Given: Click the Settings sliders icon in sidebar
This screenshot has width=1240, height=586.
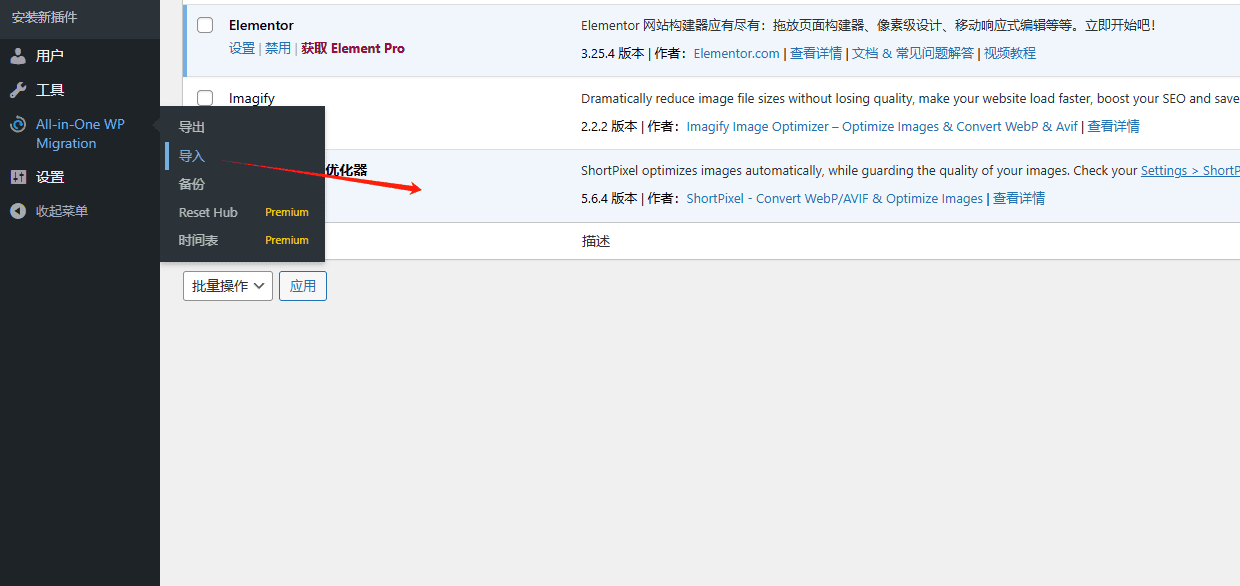Looking at the screenshot, I should [18, 177].
